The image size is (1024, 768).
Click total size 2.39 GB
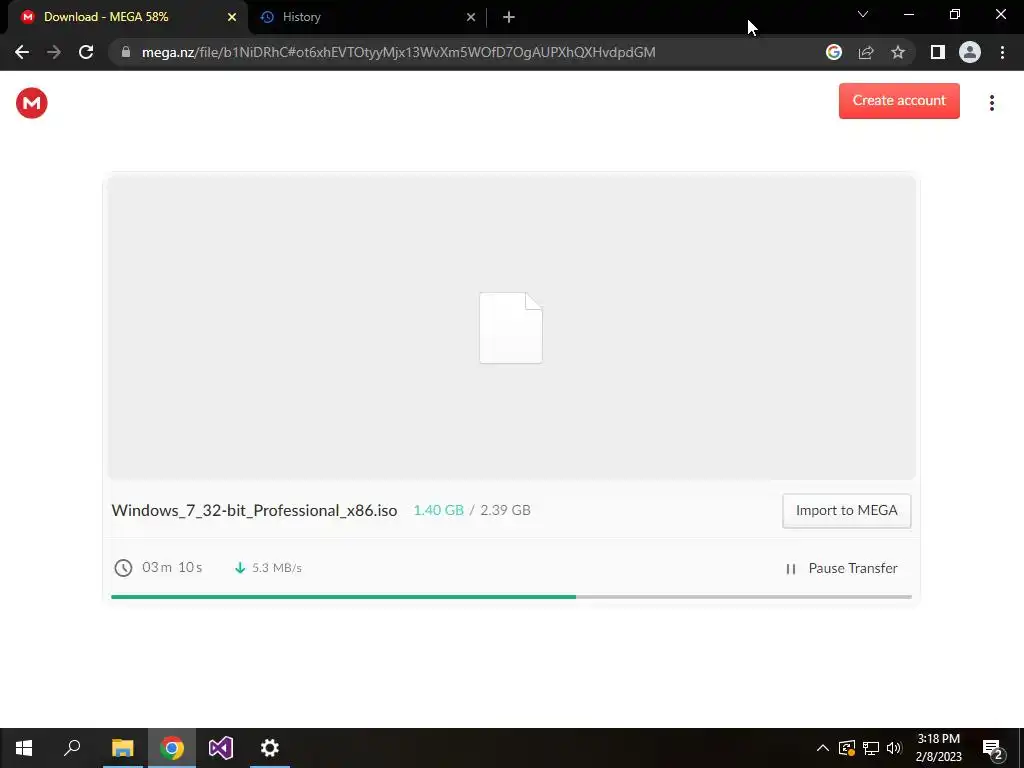505,510
